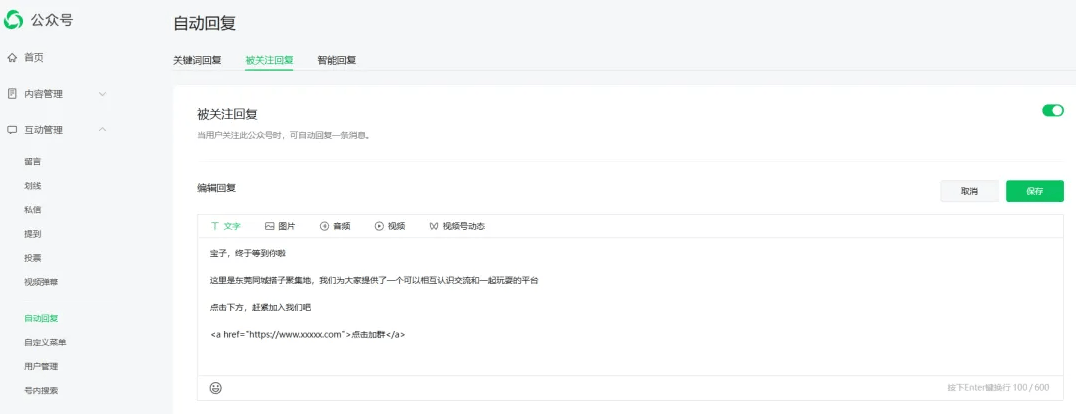Screen dimensions: 1076x414
Task: Select the 音频 audio reply type
Action: click(x=335, y=226)
